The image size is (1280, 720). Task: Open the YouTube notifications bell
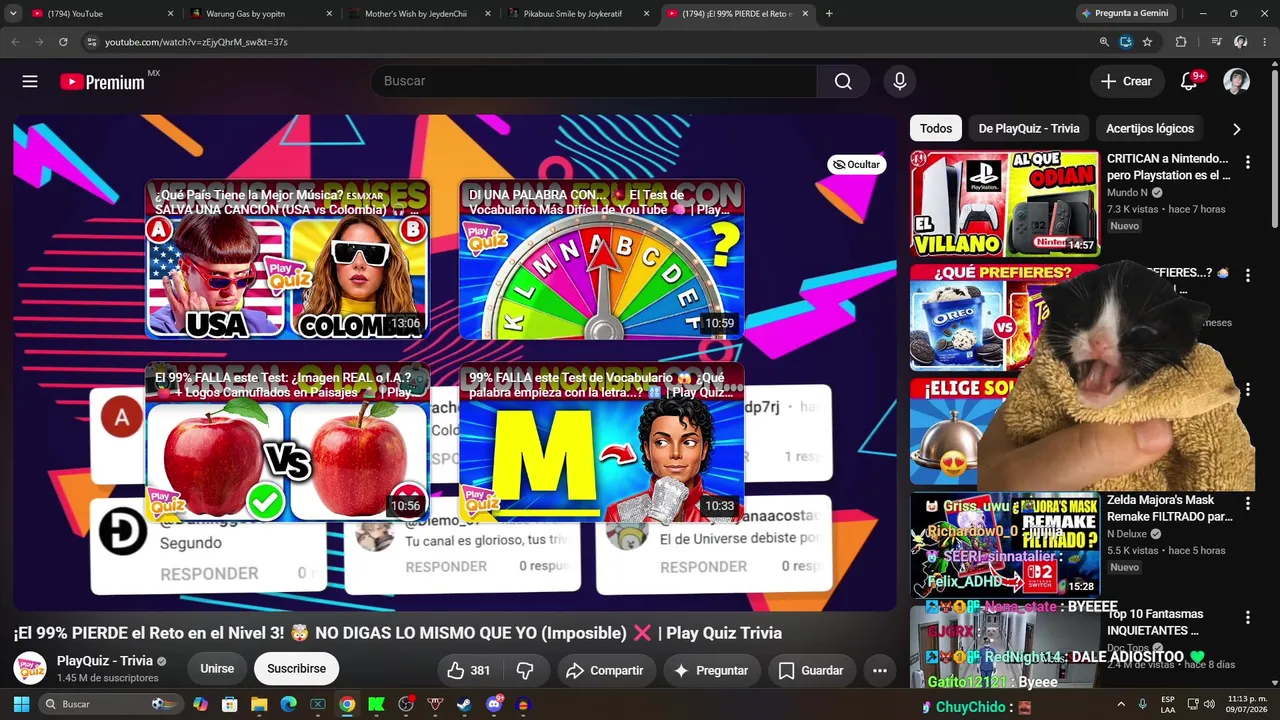1189,81
